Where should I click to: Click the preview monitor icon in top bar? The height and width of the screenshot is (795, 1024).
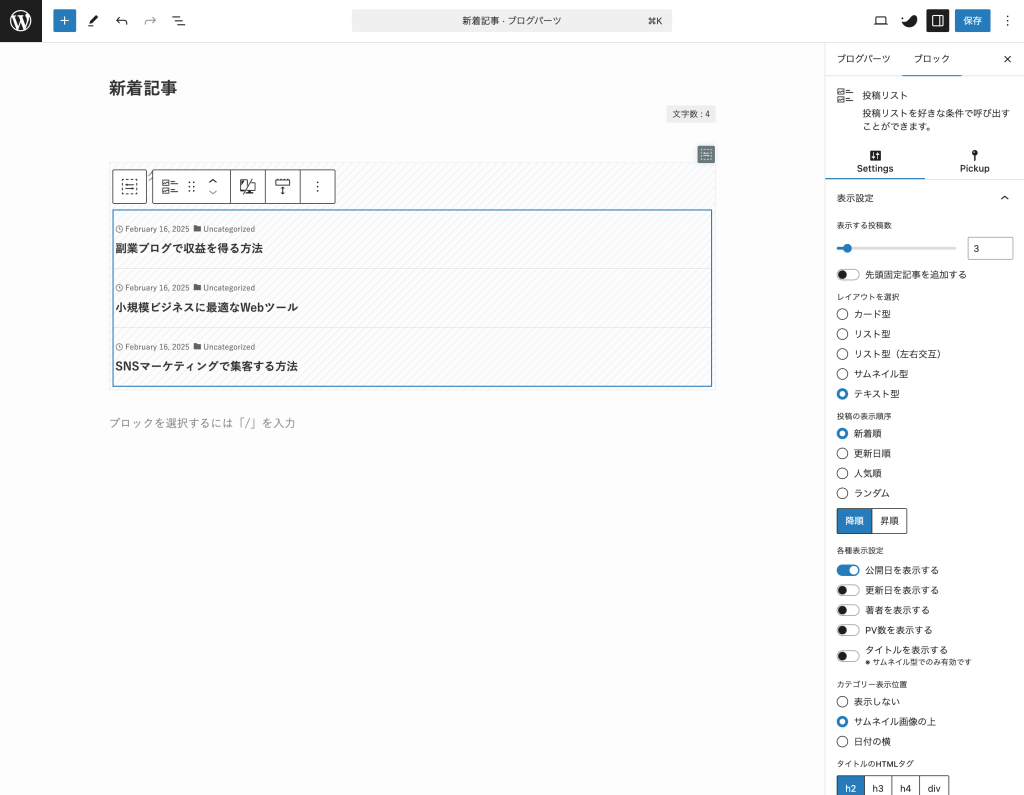click(x=881, y=20)
